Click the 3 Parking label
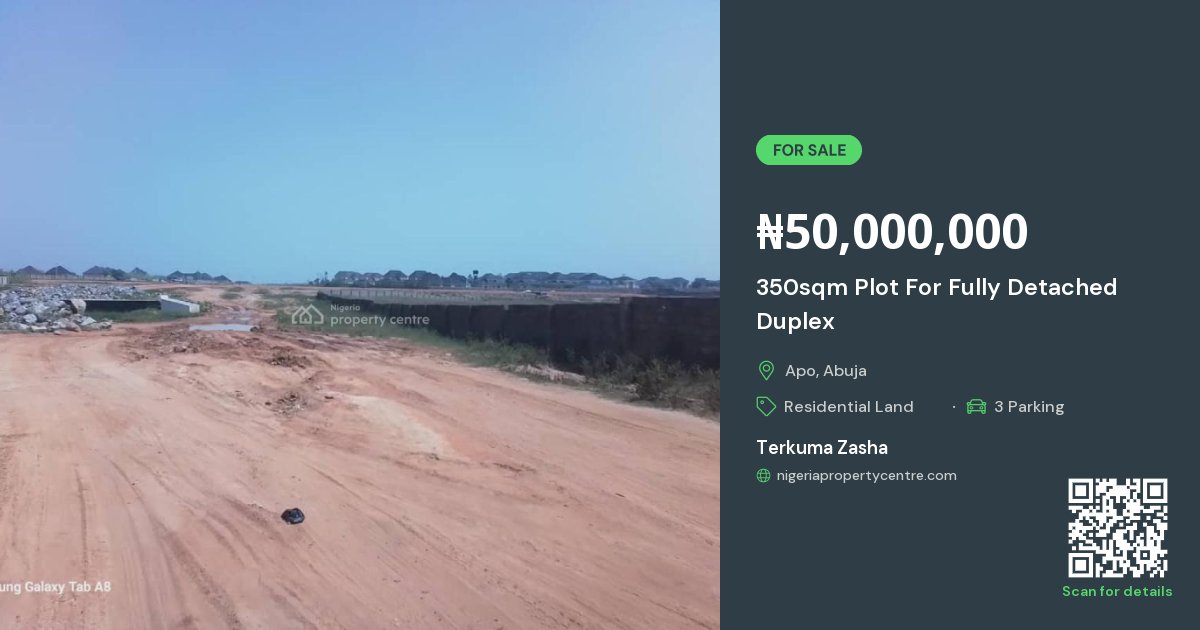 1029,407
